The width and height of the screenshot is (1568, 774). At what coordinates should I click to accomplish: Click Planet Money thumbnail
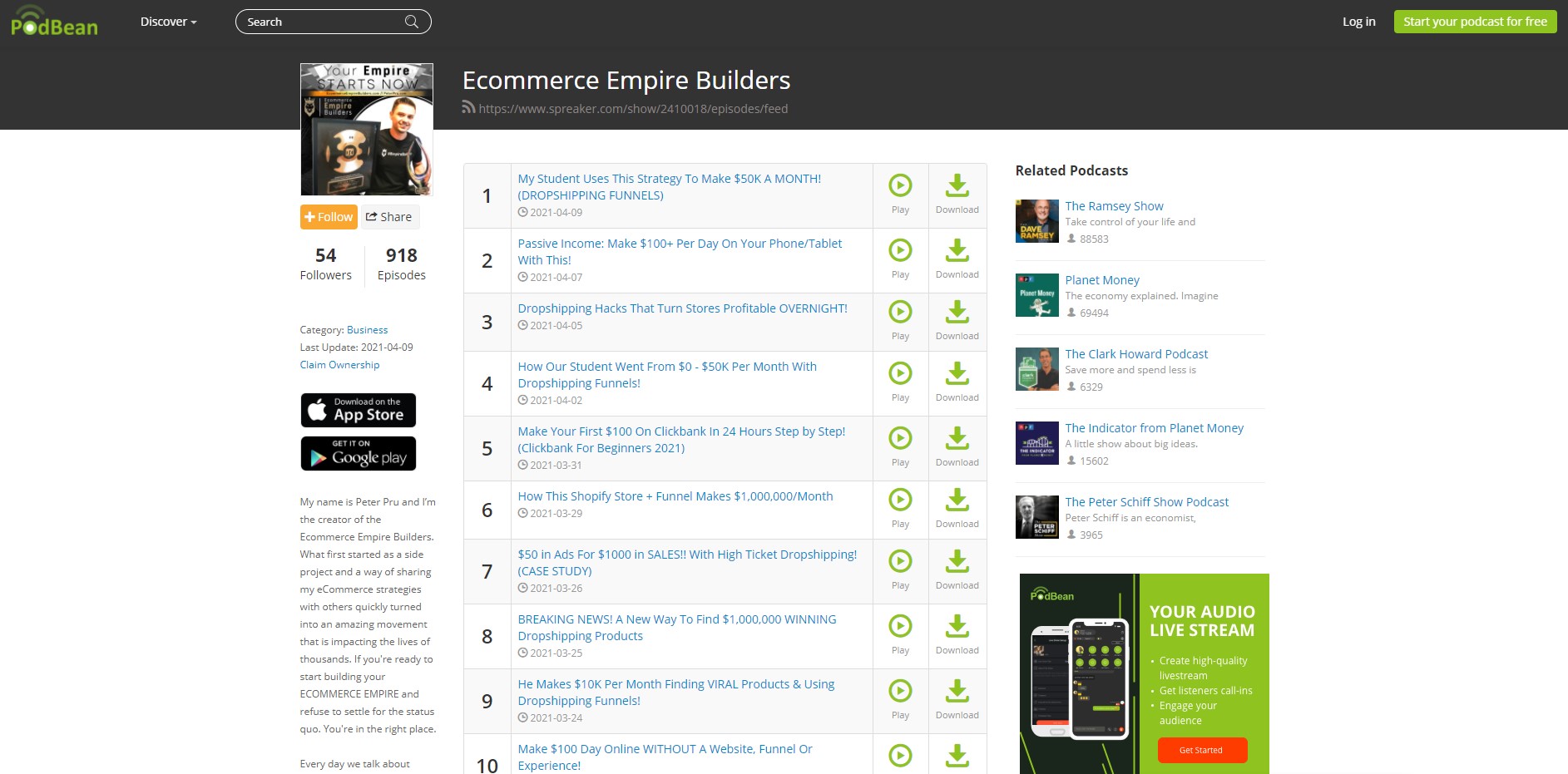[1036, 295]
